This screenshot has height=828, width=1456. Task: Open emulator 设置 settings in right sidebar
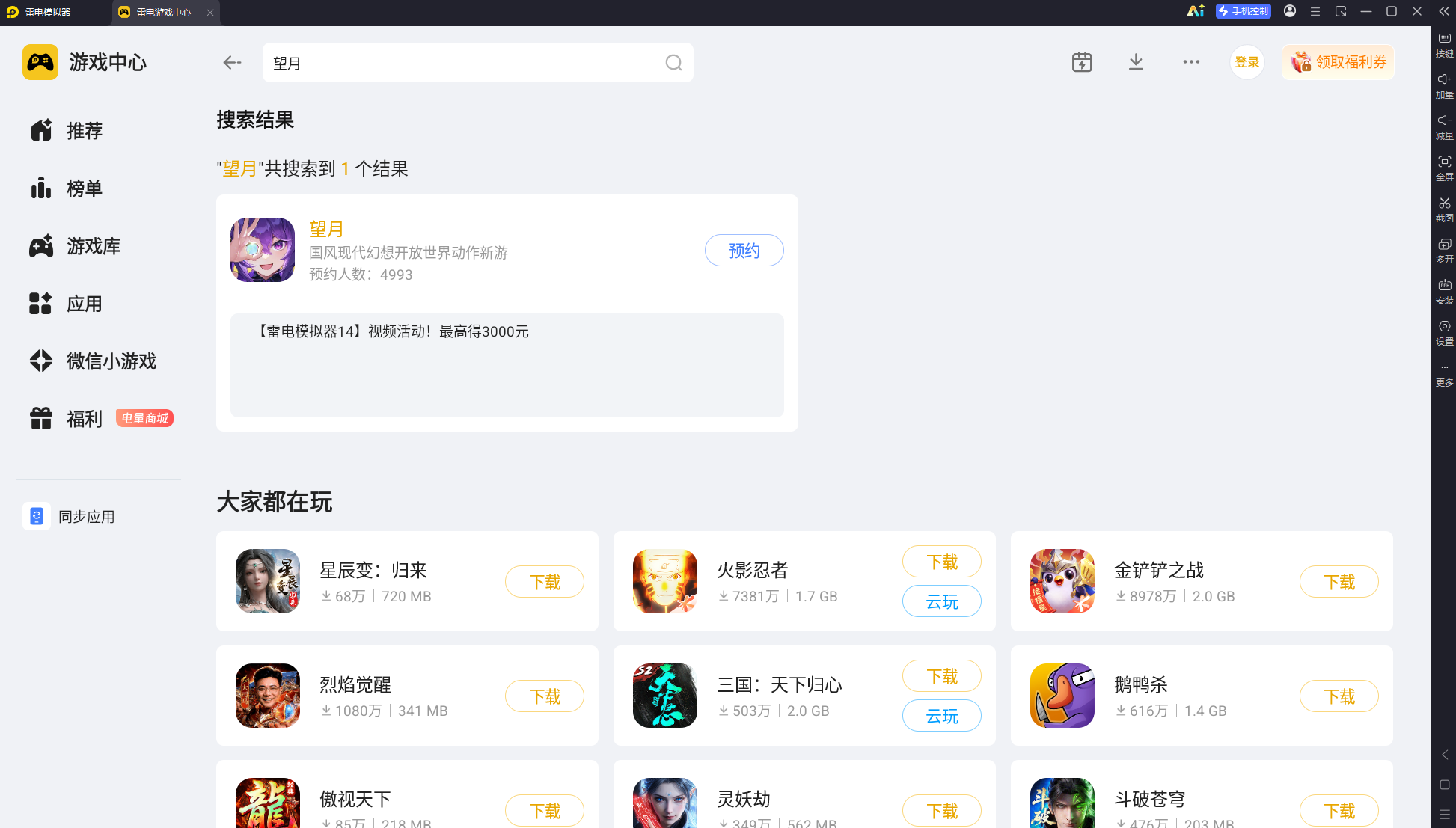1444,333
